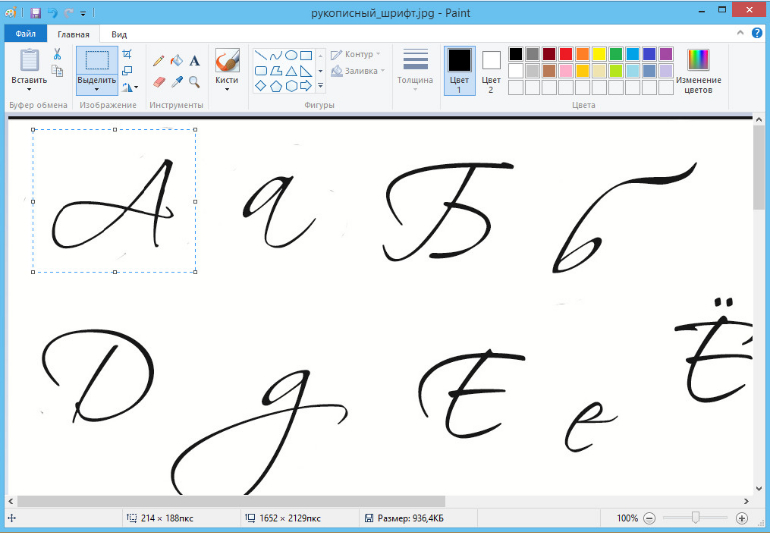Switch to the Главная tab
The height and width of the screenshot is (533, 770).
tap(73, 34)
